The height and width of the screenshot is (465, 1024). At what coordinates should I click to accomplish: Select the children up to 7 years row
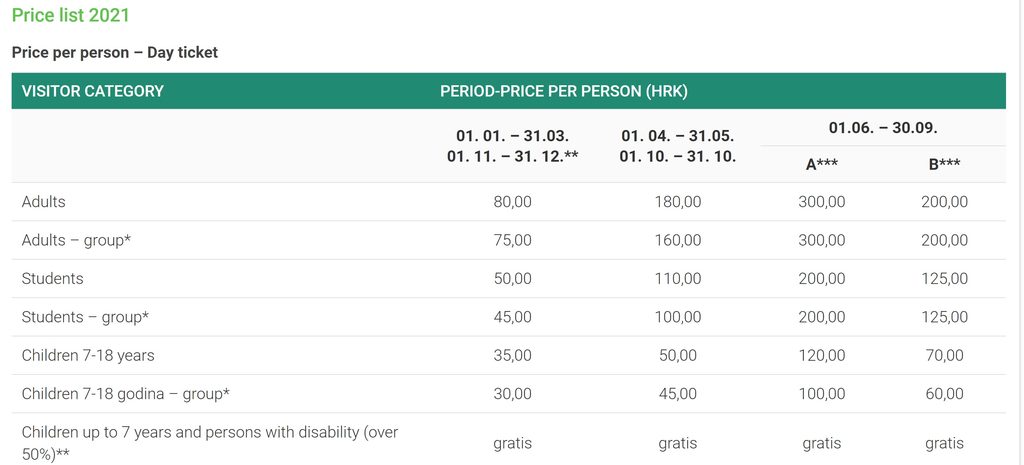click(x=509, y=443)
